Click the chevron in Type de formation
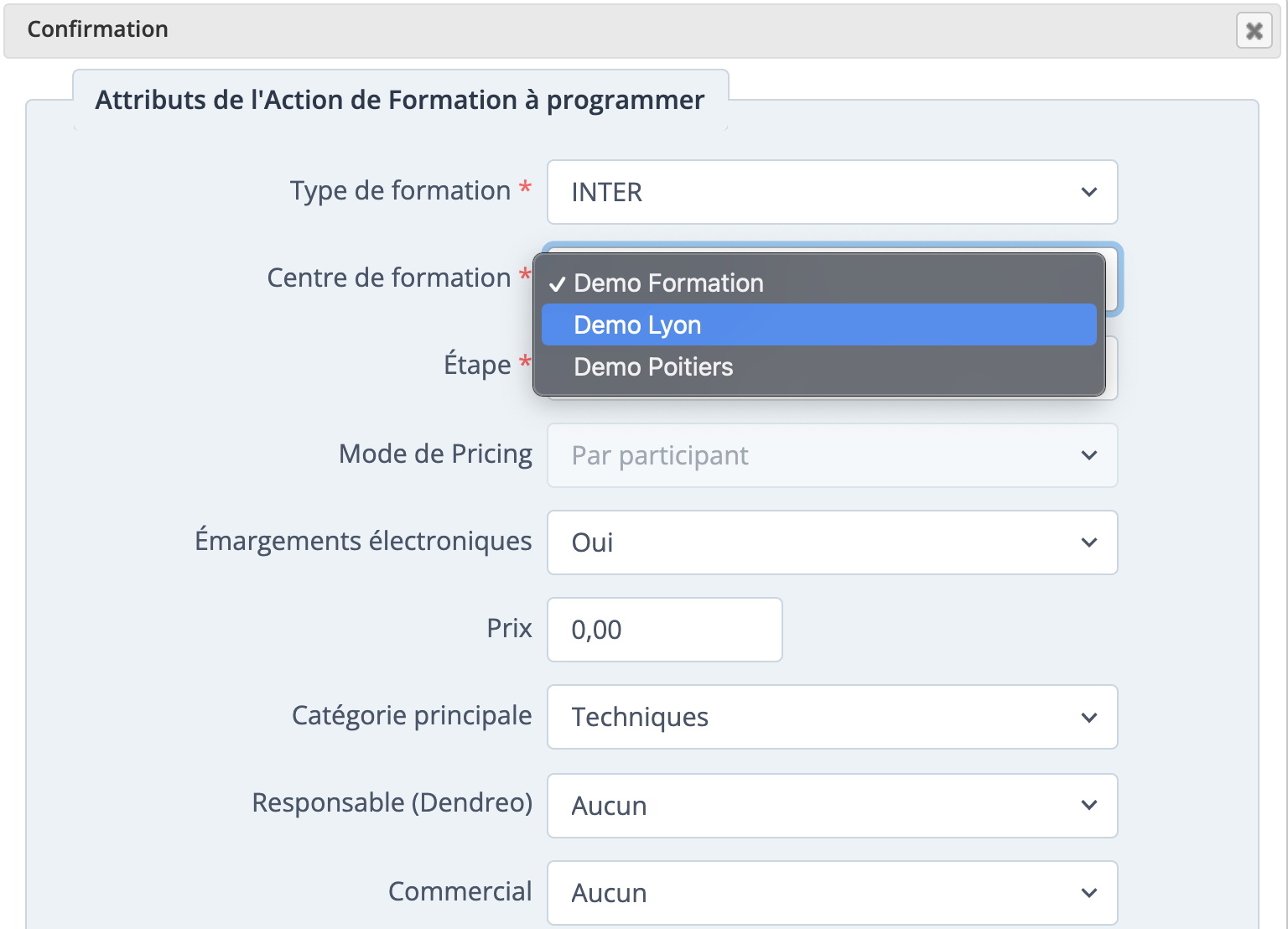Viewport: 1288px width, 929px height. point(1088,192)
